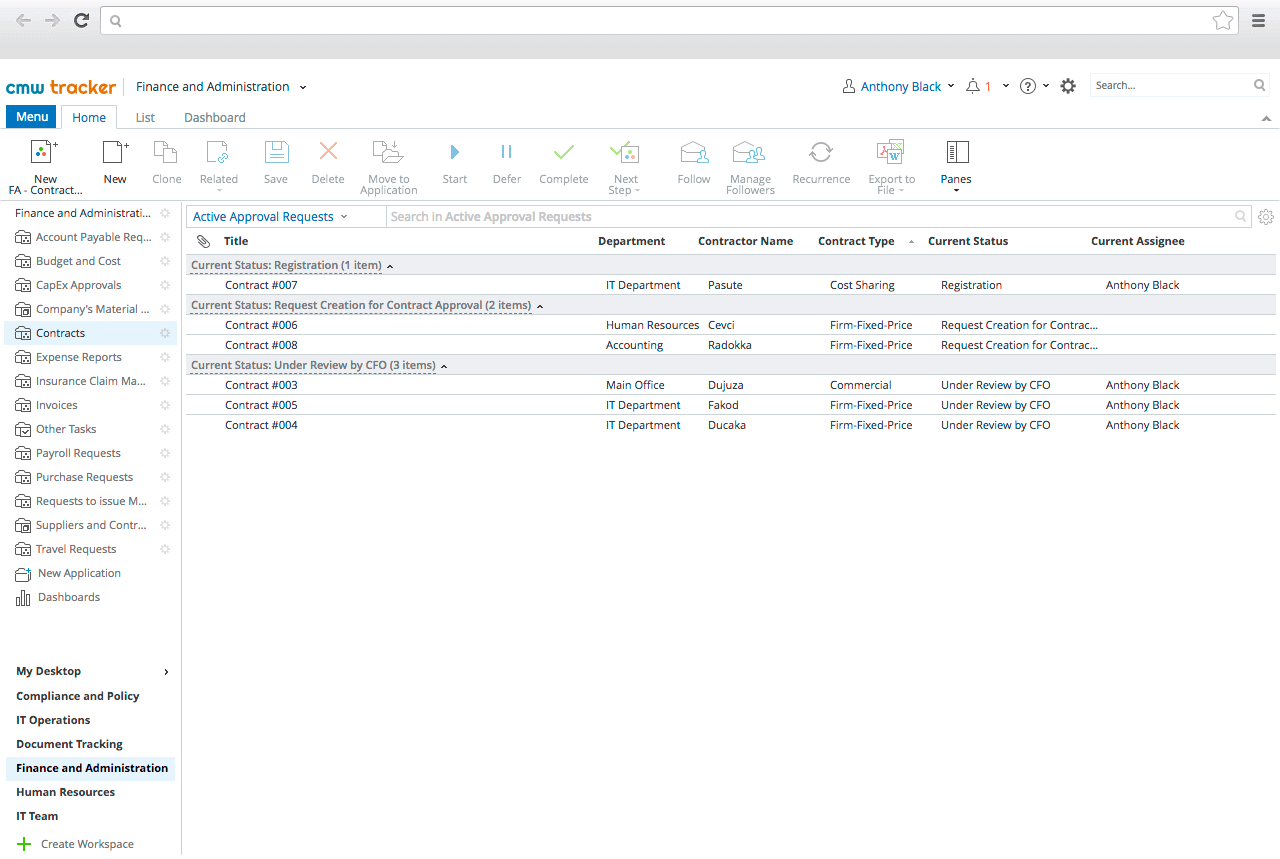This screenshot has width=1280, height=859.
Task: Open the Payroll Requests application
Action: pos(78,453)
